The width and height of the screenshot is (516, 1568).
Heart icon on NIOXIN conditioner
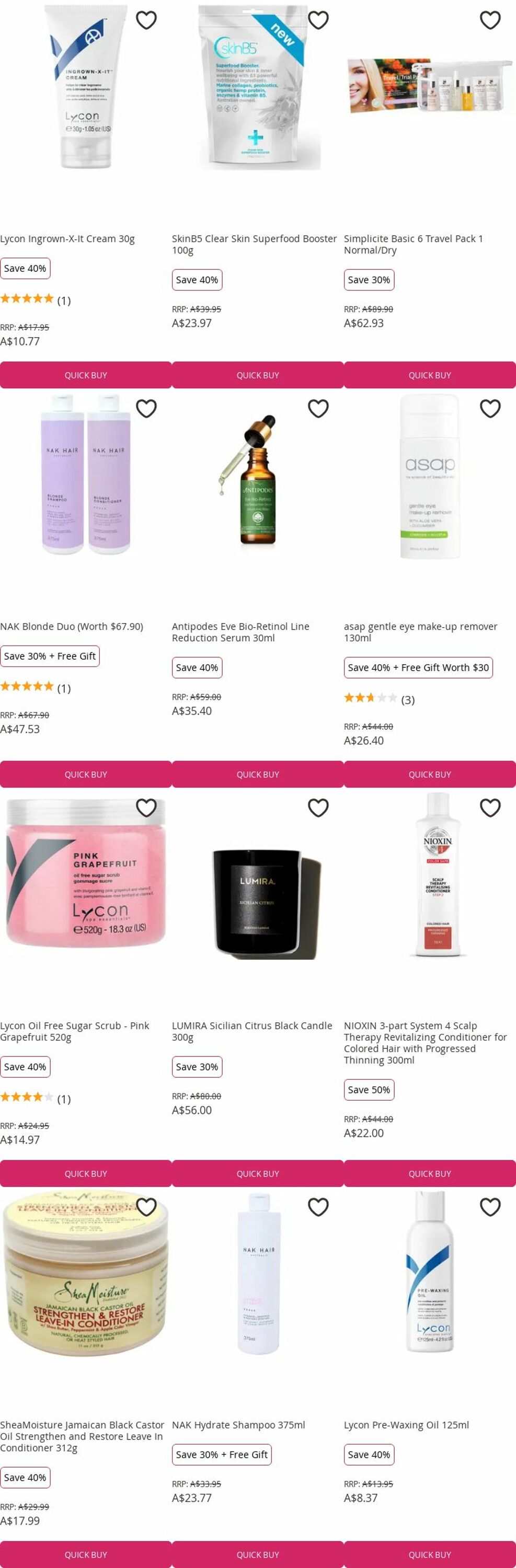tap(490, 807)
